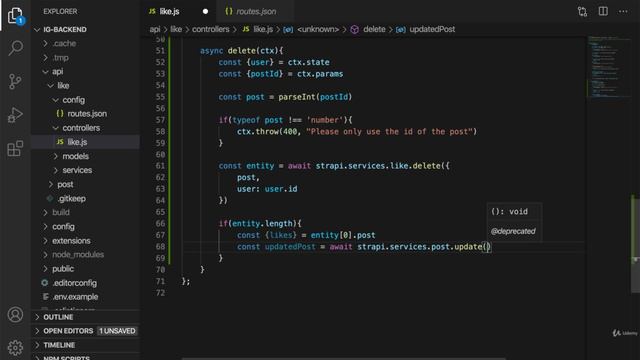Click the api breadcrumb segment
The width and height of the screenshot is (640, 360).
point(155,29)
